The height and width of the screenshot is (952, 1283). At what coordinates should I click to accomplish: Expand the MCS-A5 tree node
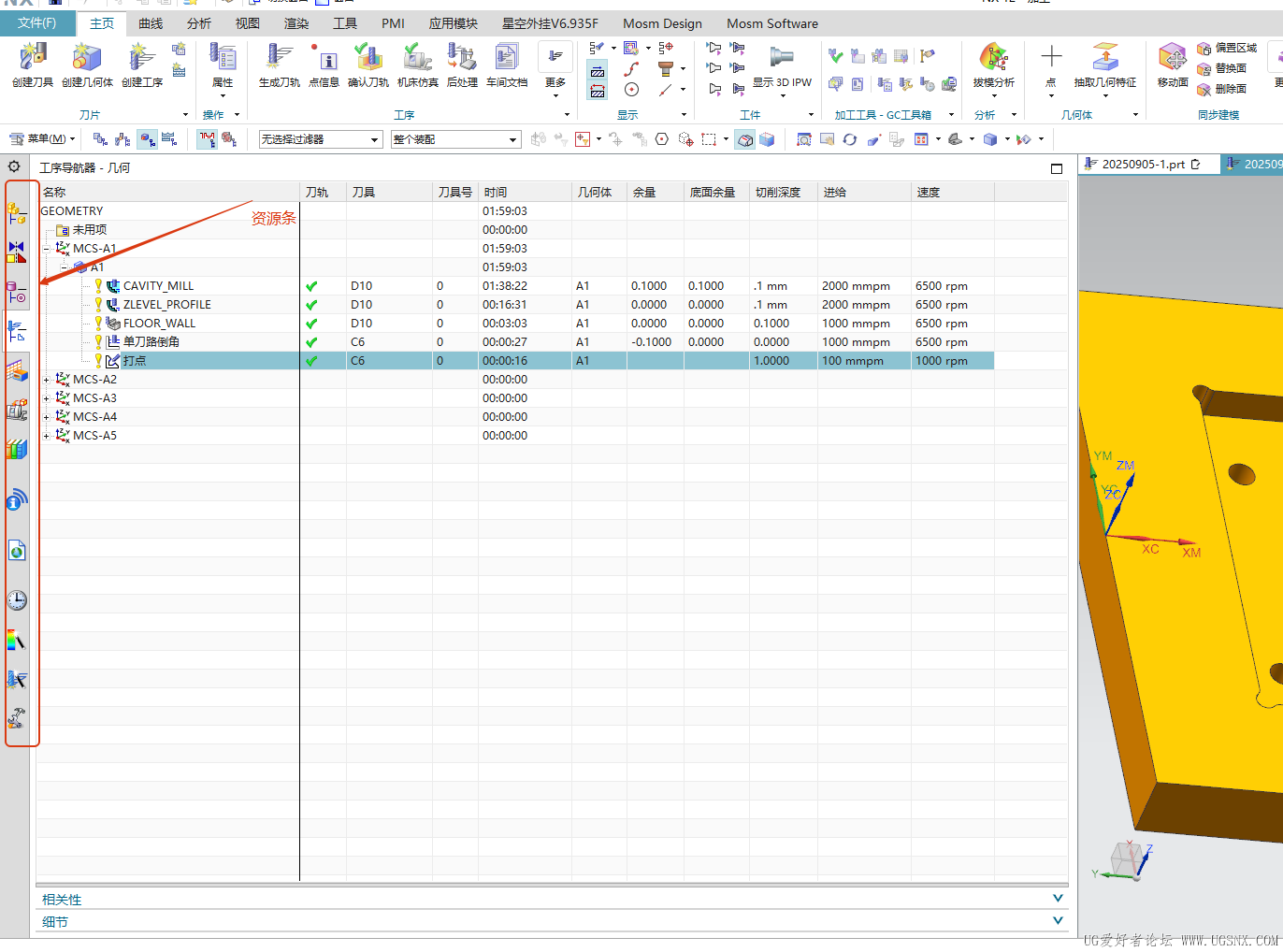(46, 436)
